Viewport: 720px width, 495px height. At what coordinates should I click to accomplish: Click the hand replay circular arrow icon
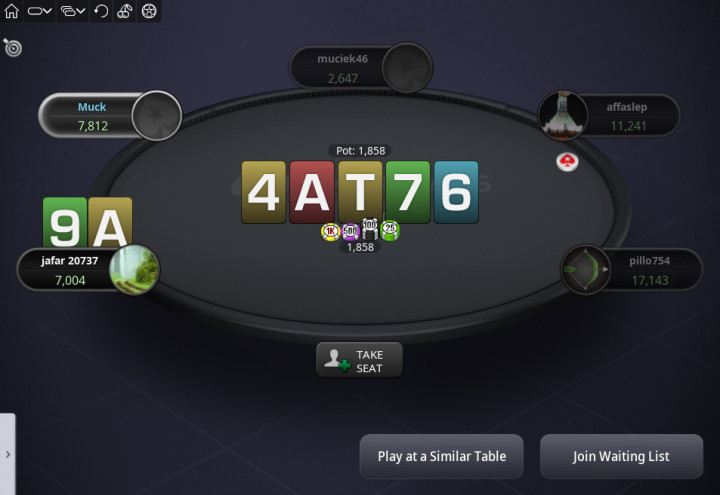101,11
